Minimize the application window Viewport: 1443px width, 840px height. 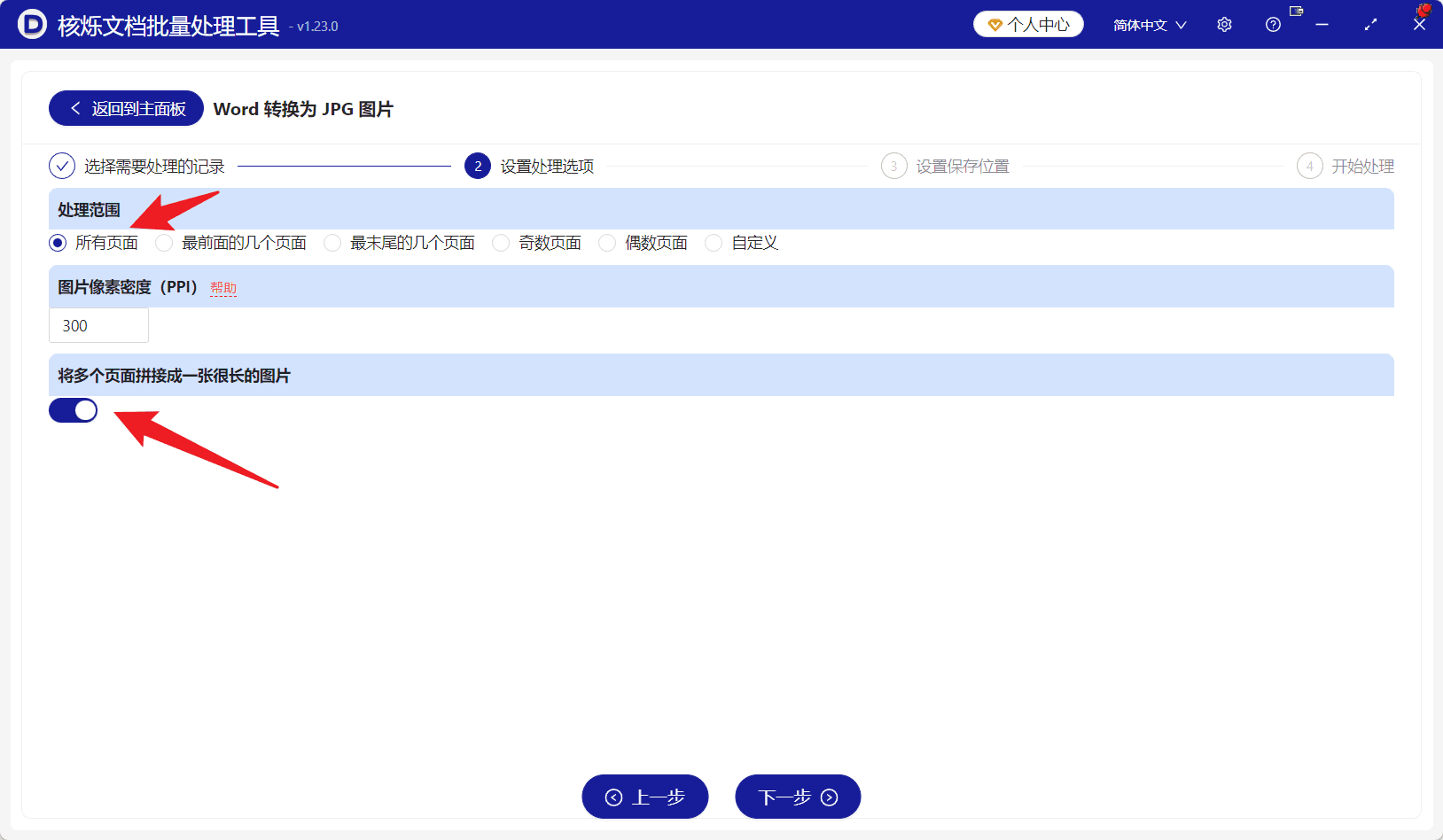1322,25
